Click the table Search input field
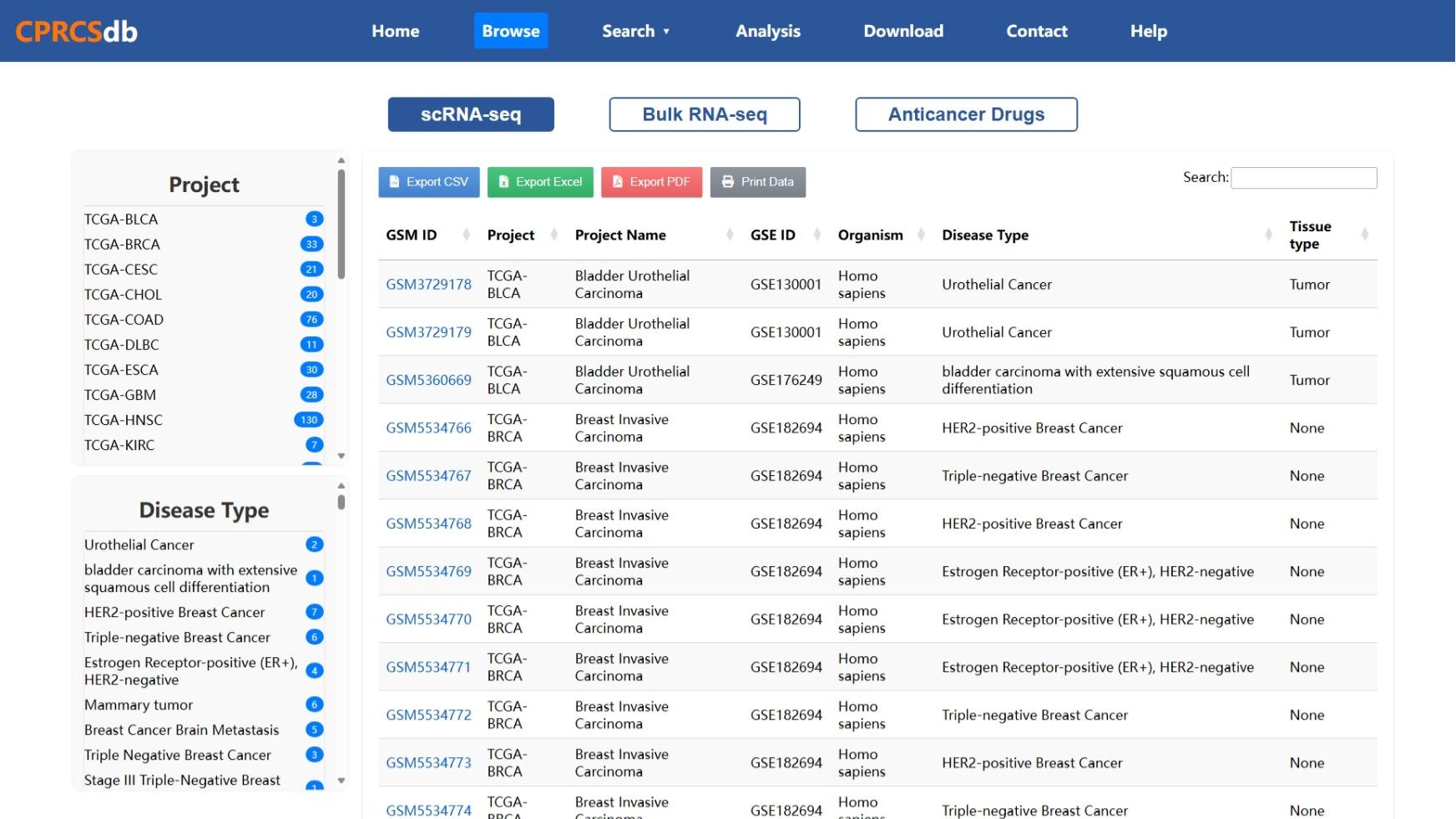Image resolution: width=1456 pixels, height=819 pixels. tap(1303, 178)
